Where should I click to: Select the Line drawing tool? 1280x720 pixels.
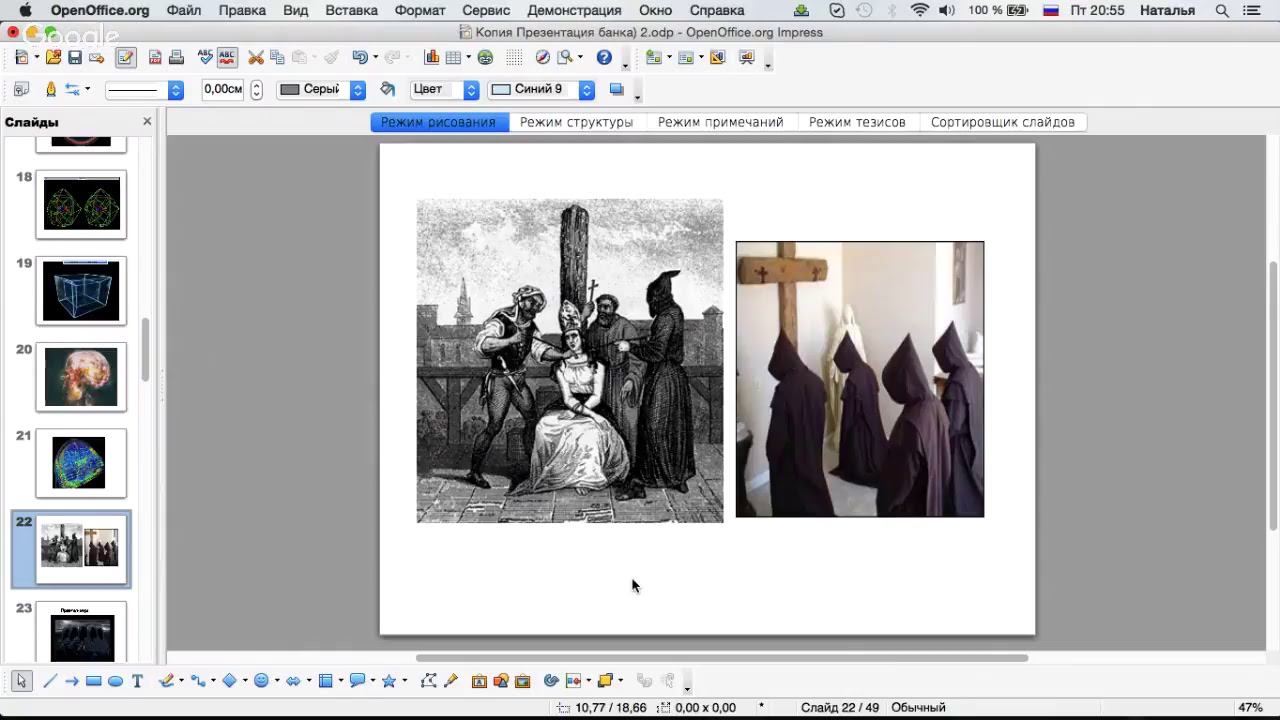pos(49,681)
